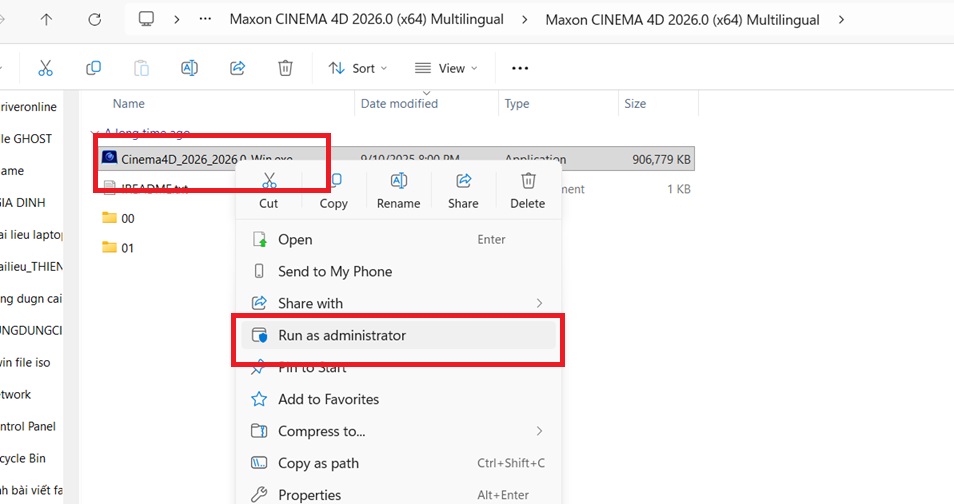Expand the Share with submenu arrow
The image size is (954, 504).
click(x=539, y=303)
